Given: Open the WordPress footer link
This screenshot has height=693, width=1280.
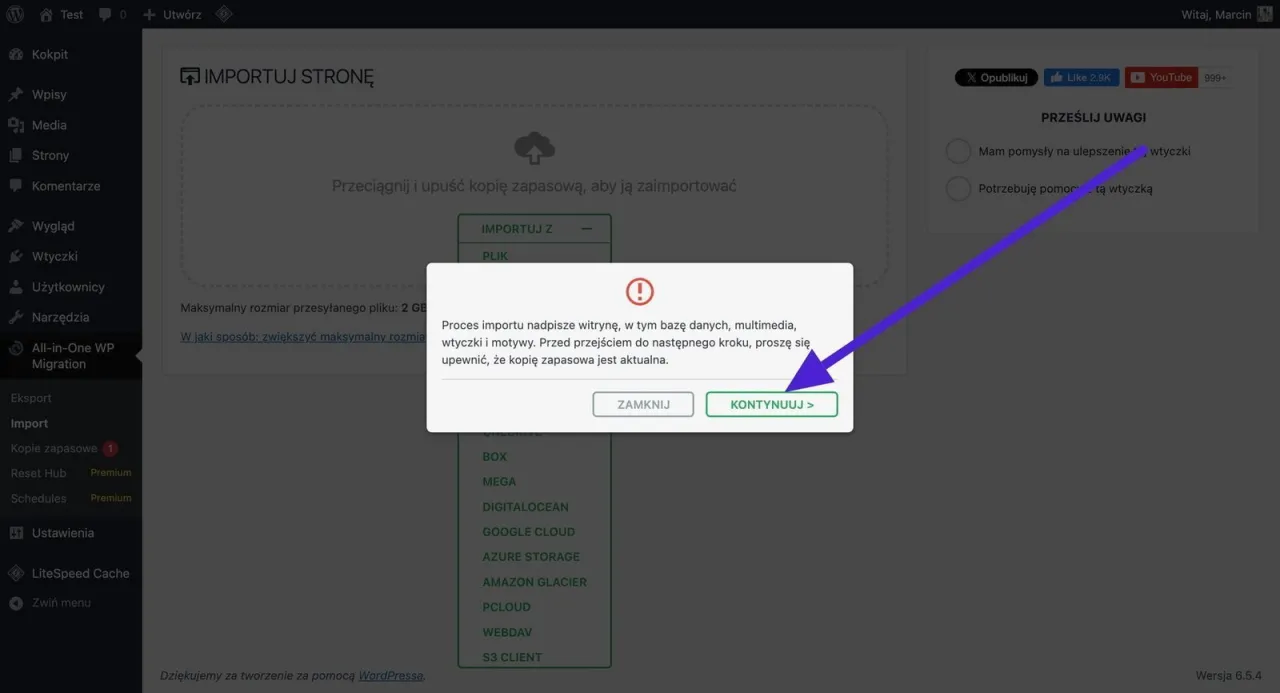Looking at the screenshot, I should [x=390, y=676].
